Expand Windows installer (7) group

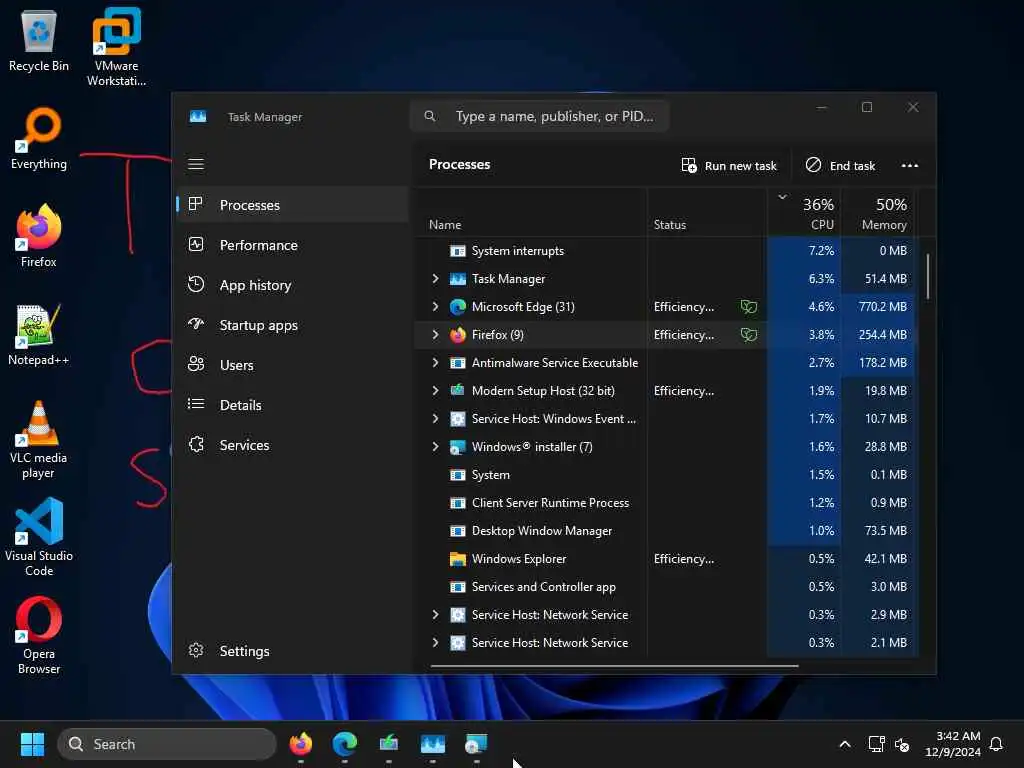(x=436, y=447)
